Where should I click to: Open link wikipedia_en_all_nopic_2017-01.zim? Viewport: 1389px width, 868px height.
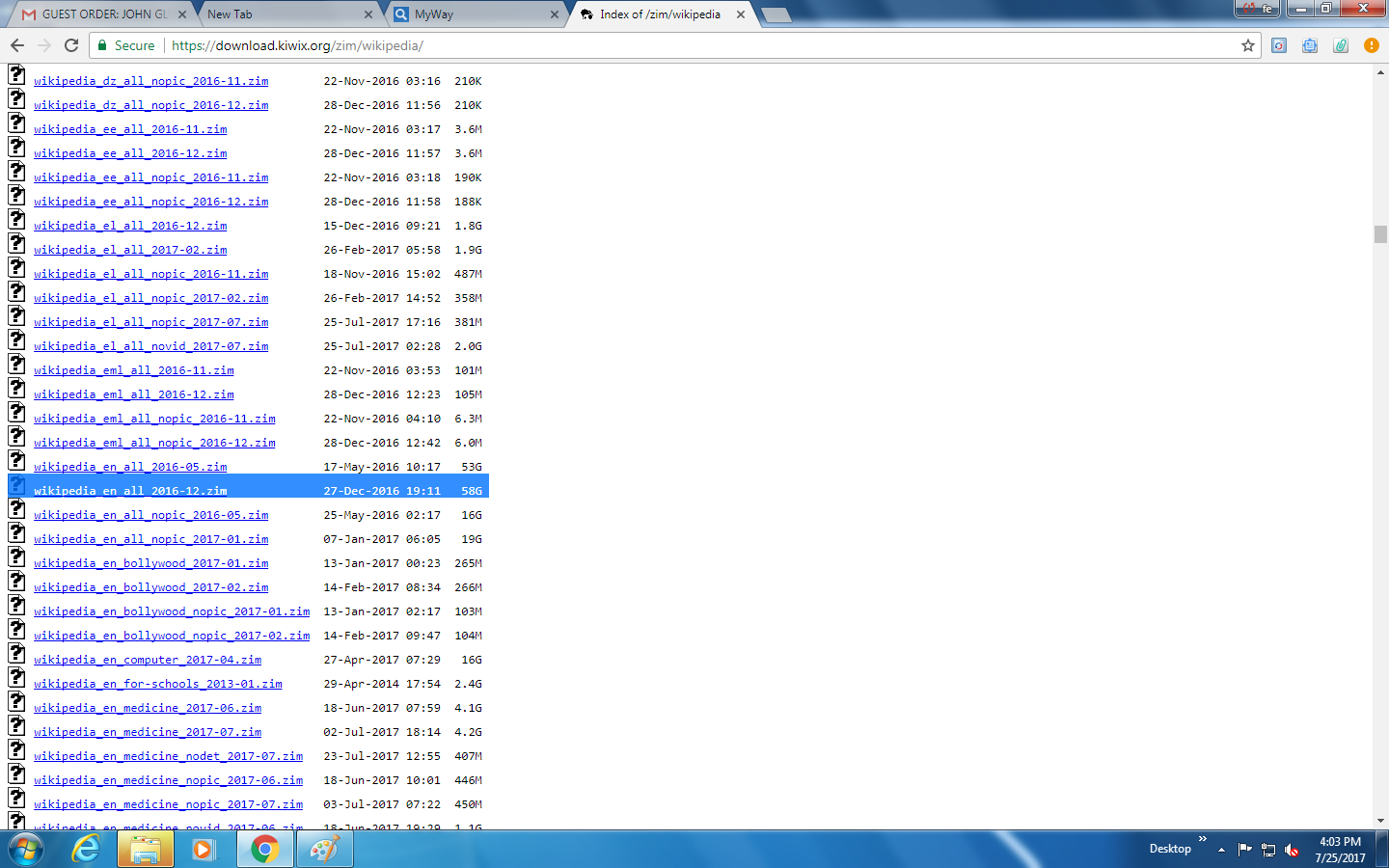[151, 539]
